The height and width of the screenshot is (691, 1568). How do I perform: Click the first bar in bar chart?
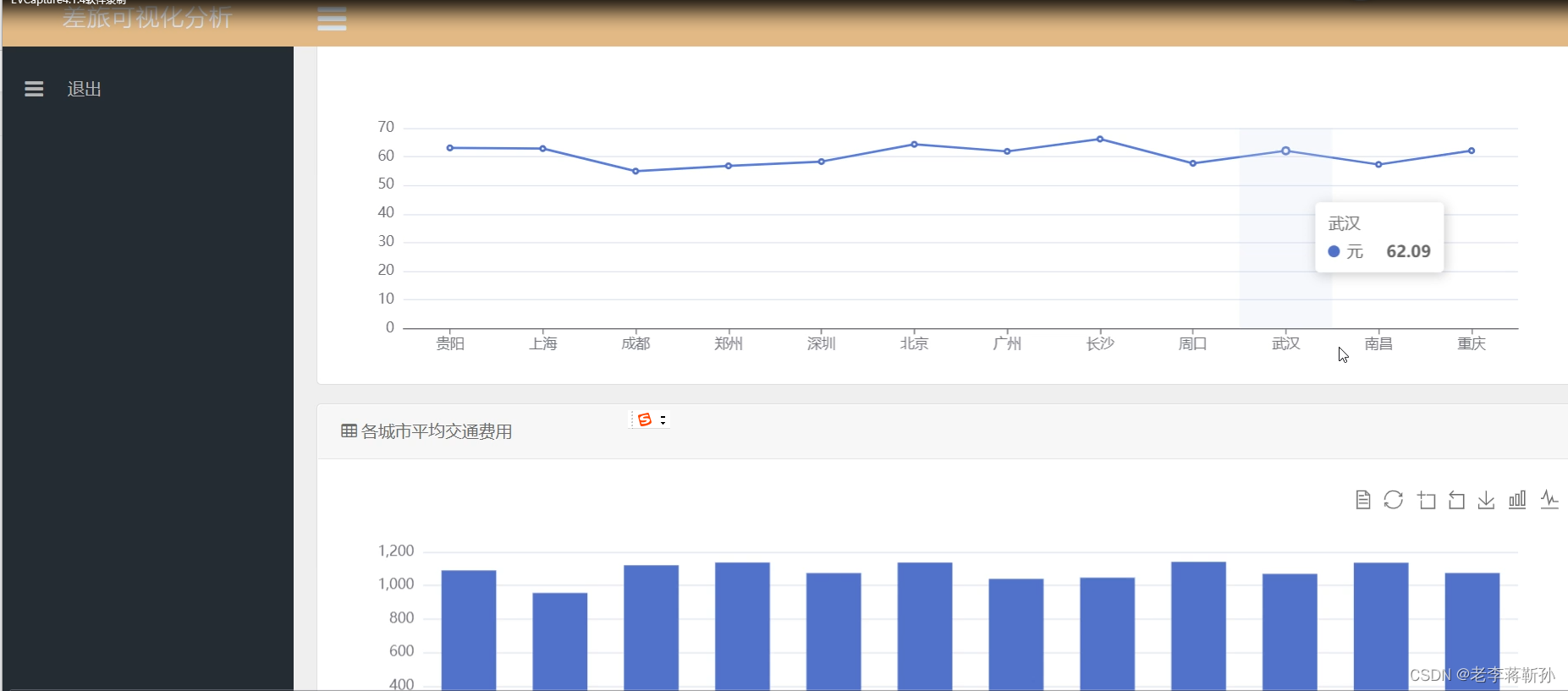(469, 630)
